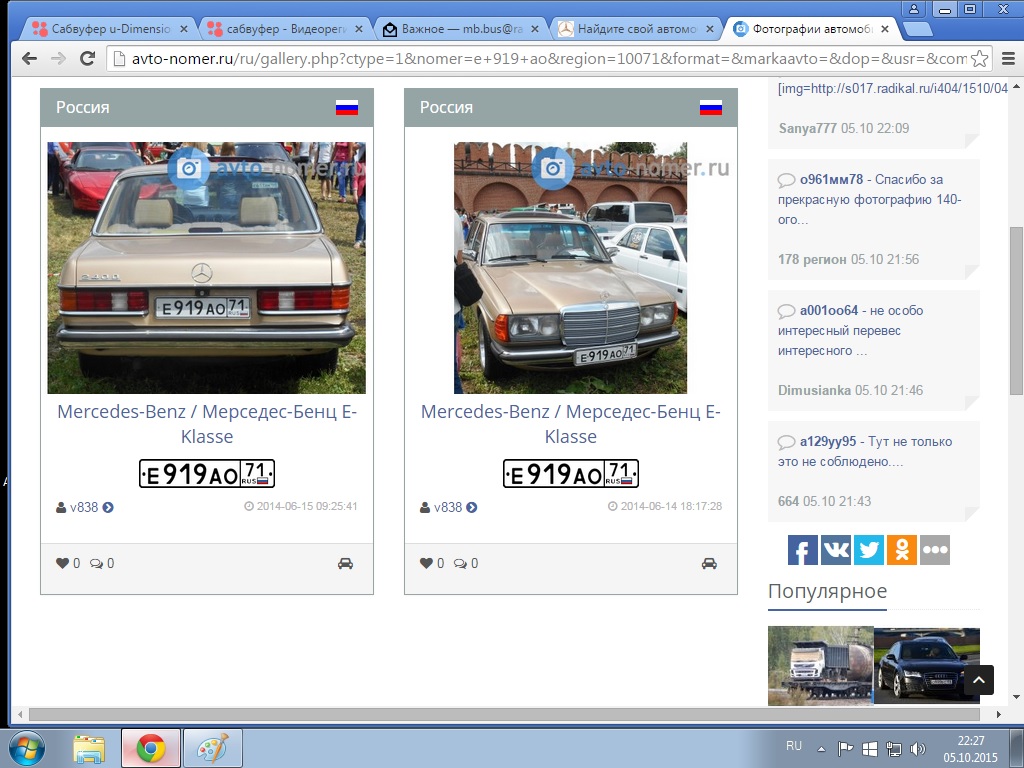Open v838 user arrow on left card

(x=108, y=507)
